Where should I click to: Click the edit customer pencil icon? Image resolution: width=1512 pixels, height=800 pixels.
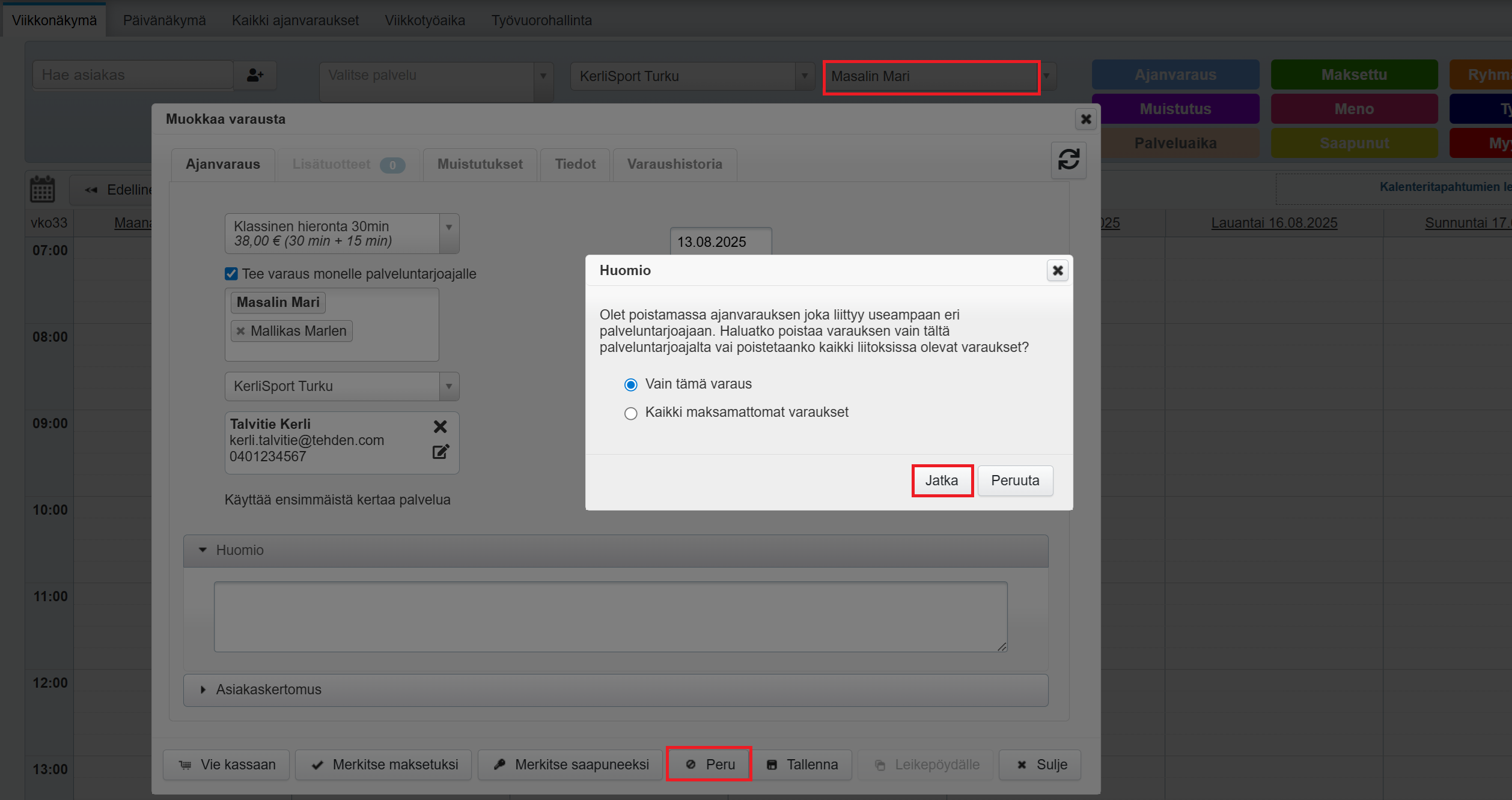pos(440,452)
